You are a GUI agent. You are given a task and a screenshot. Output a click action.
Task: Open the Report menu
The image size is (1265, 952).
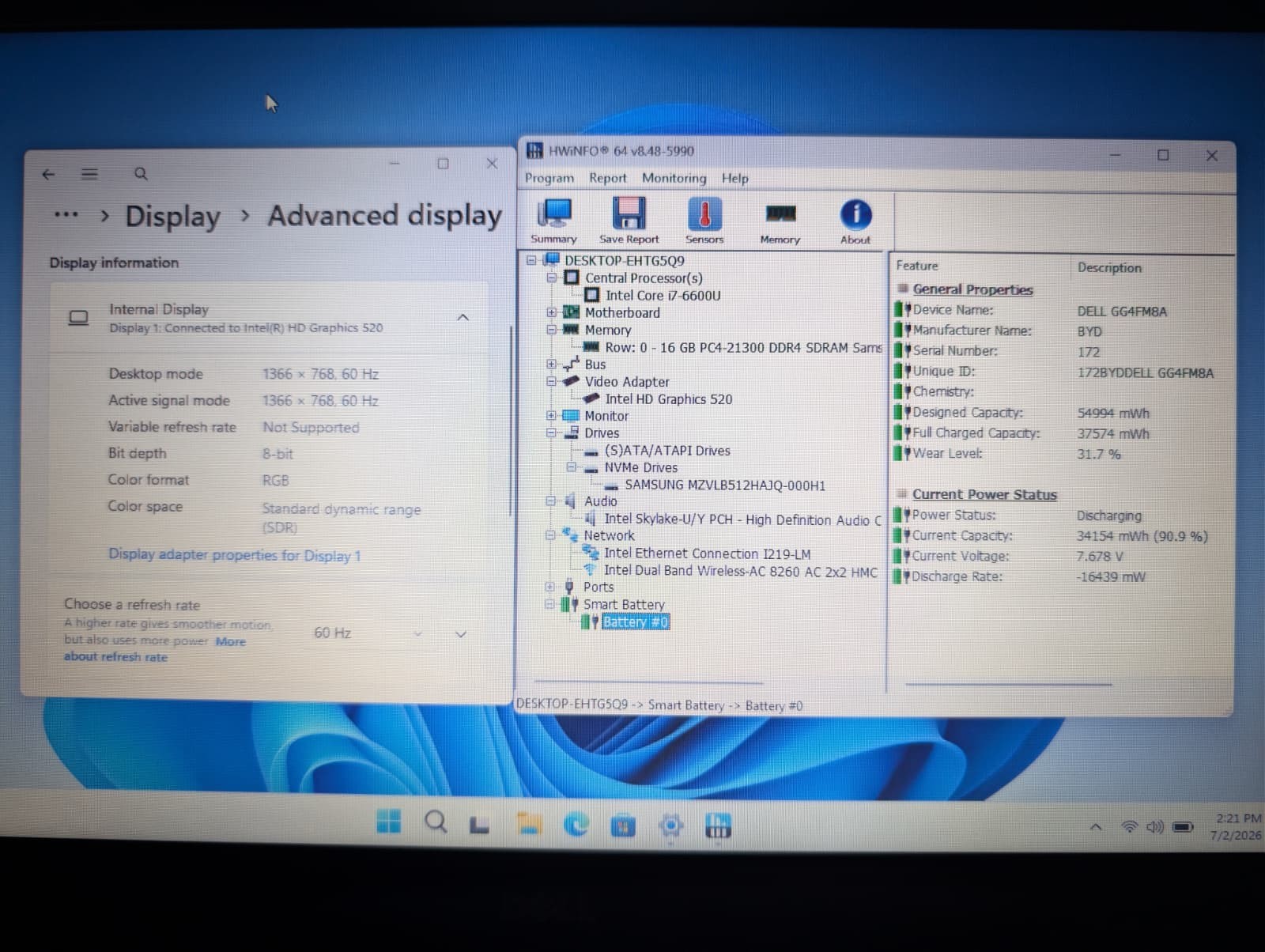coord(607,179)
